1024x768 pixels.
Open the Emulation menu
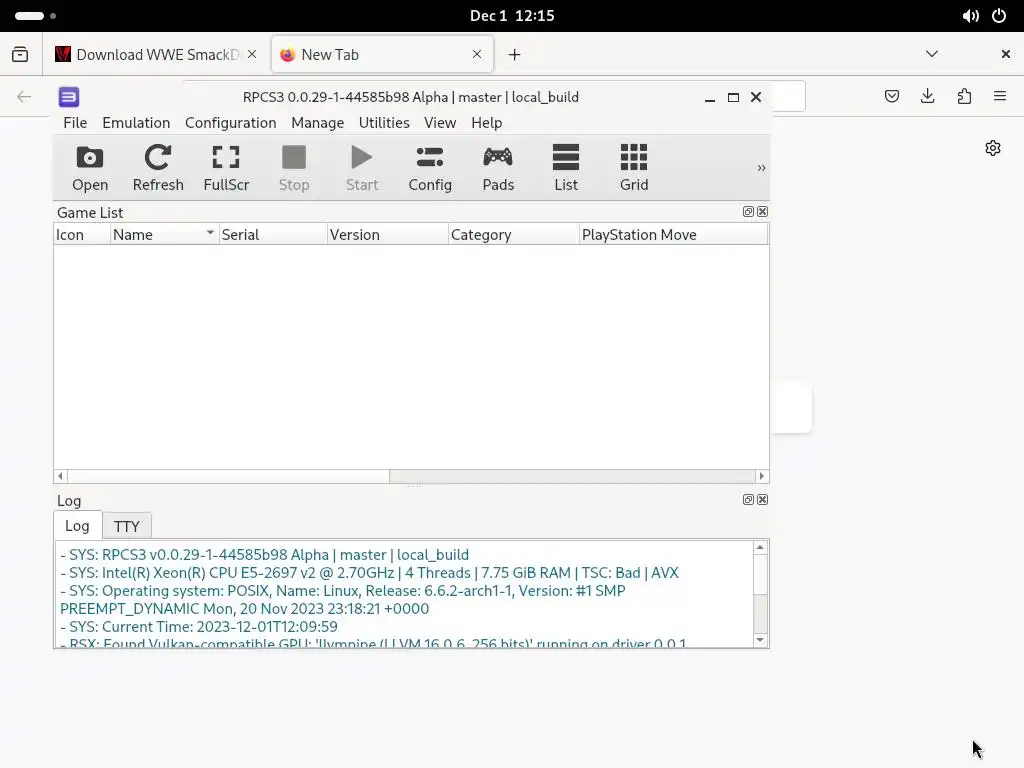coord(136,123)
